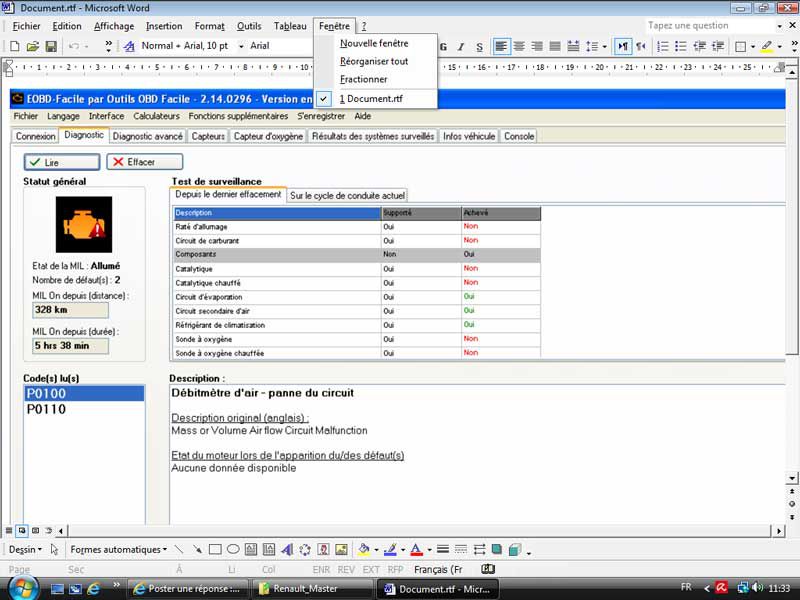Screen dimensions: 800x600
Task: Open the Formes automatiques menu
Action: pos(118,549)
